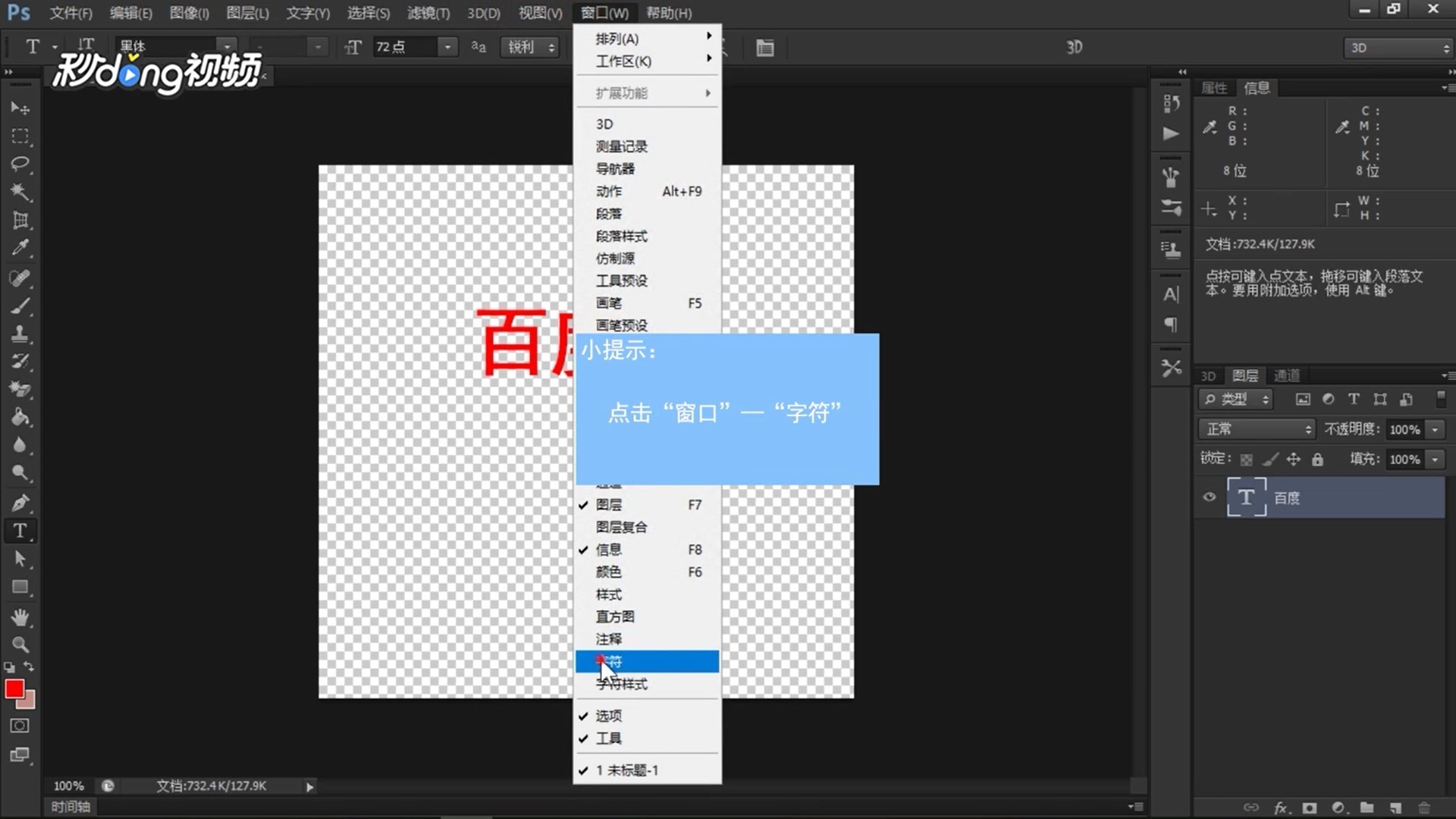Open the blend mode dropdown showing 正常
The height and width of the screenshot is (819, 1456).
tap(1255, 428)
